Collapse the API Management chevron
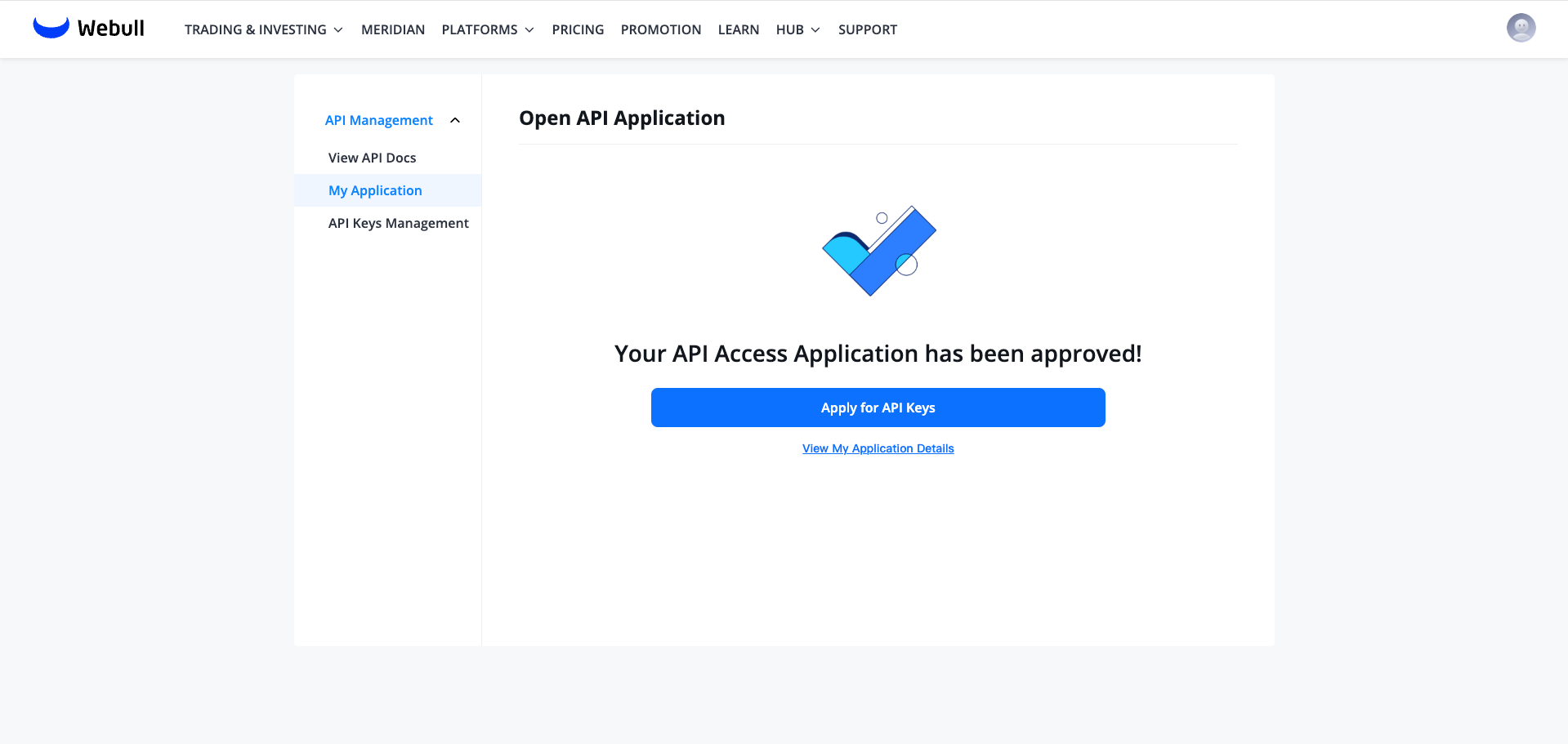 click(455, 120)
